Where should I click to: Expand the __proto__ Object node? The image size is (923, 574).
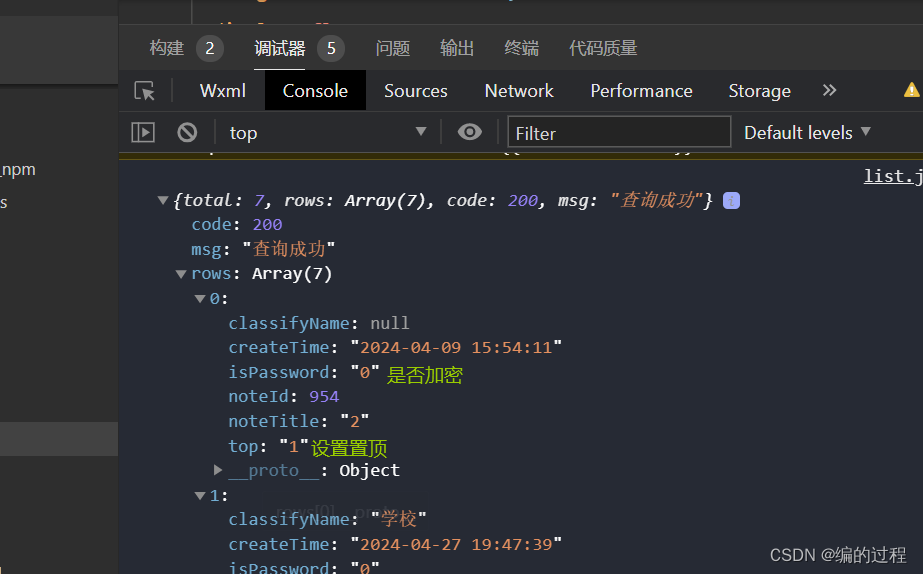(x=218, y=470)
